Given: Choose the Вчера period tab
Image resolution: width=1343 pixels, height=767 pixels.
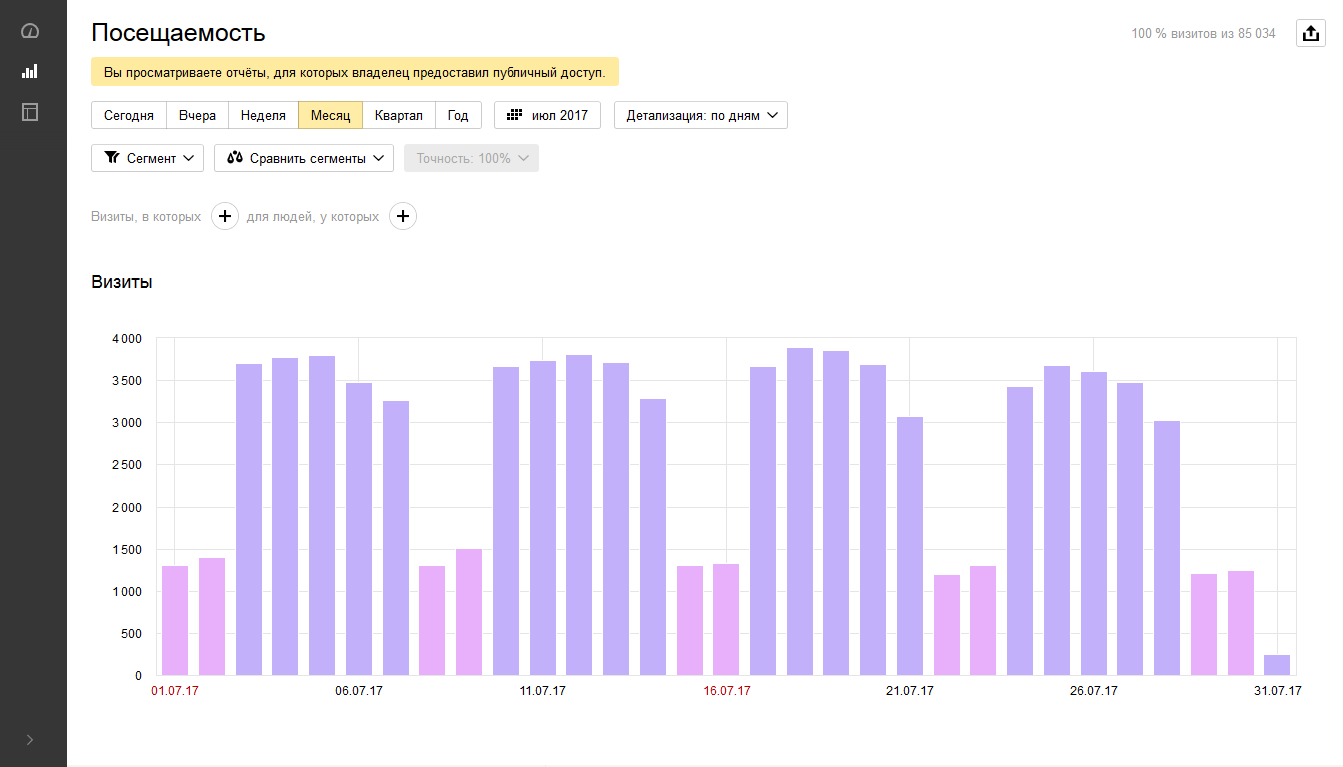Looking at the screenshot, I should click(x=197, y=115).
